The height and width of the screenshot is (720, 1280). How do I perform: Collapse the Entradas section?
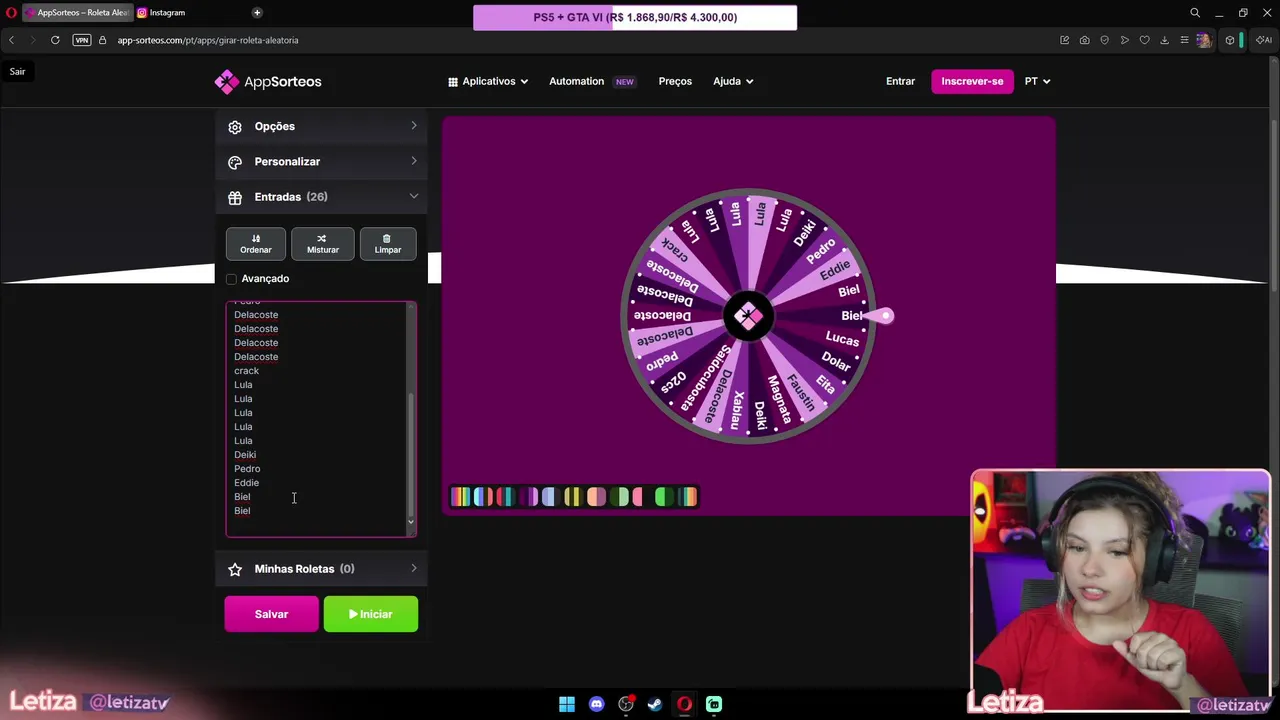322,197
